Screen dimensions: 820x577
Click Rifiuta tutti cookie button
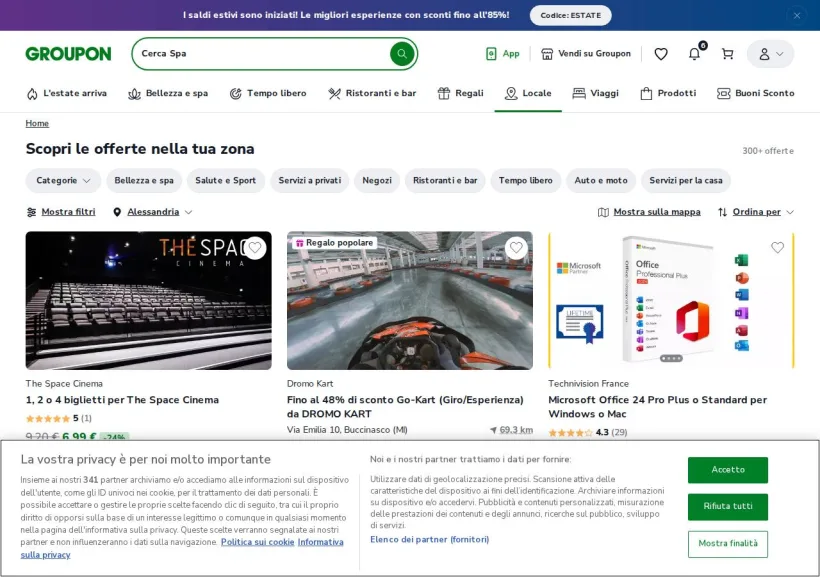pos(727,506)
